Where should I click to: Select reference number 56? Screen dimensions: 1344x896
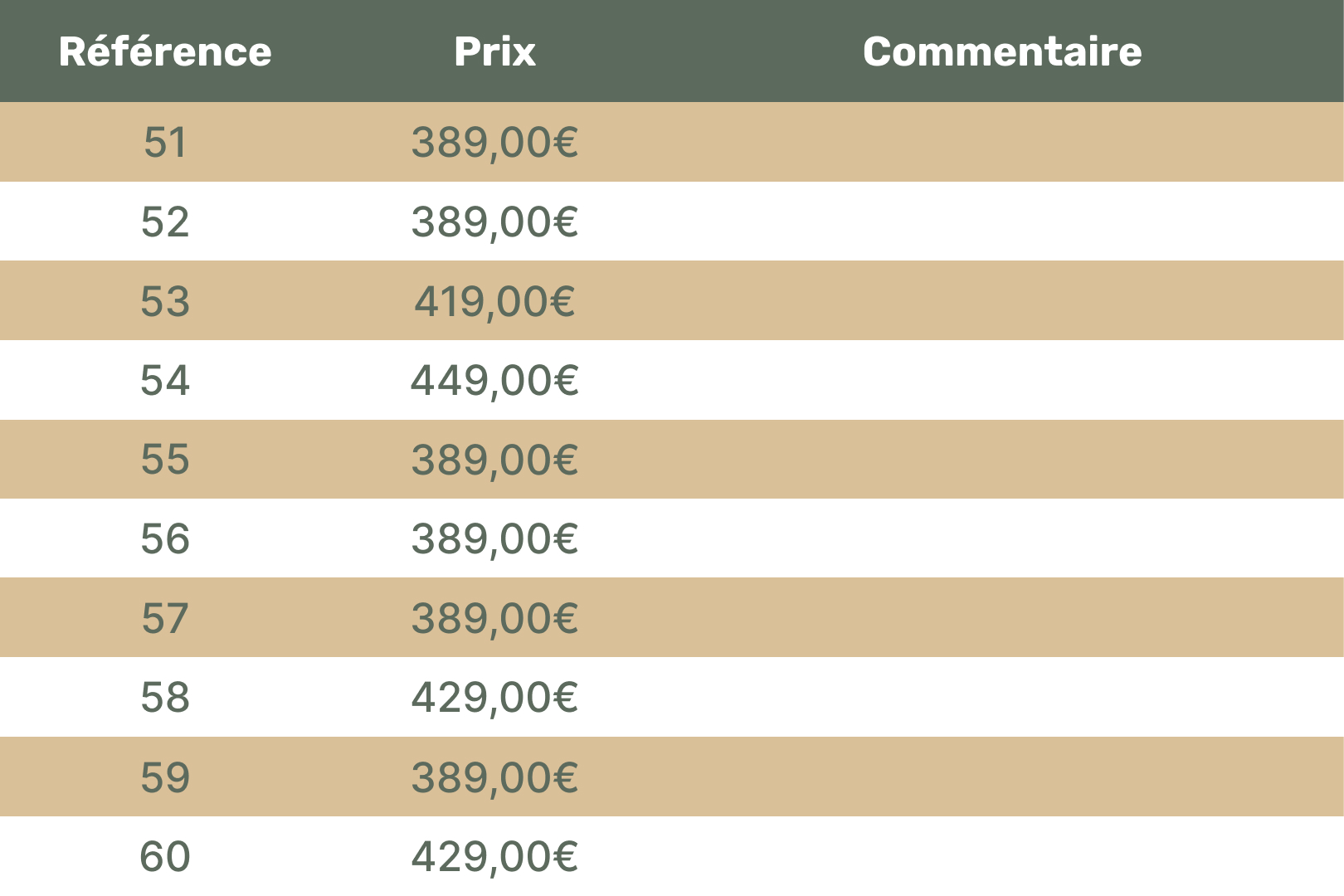tap(165, 538)
